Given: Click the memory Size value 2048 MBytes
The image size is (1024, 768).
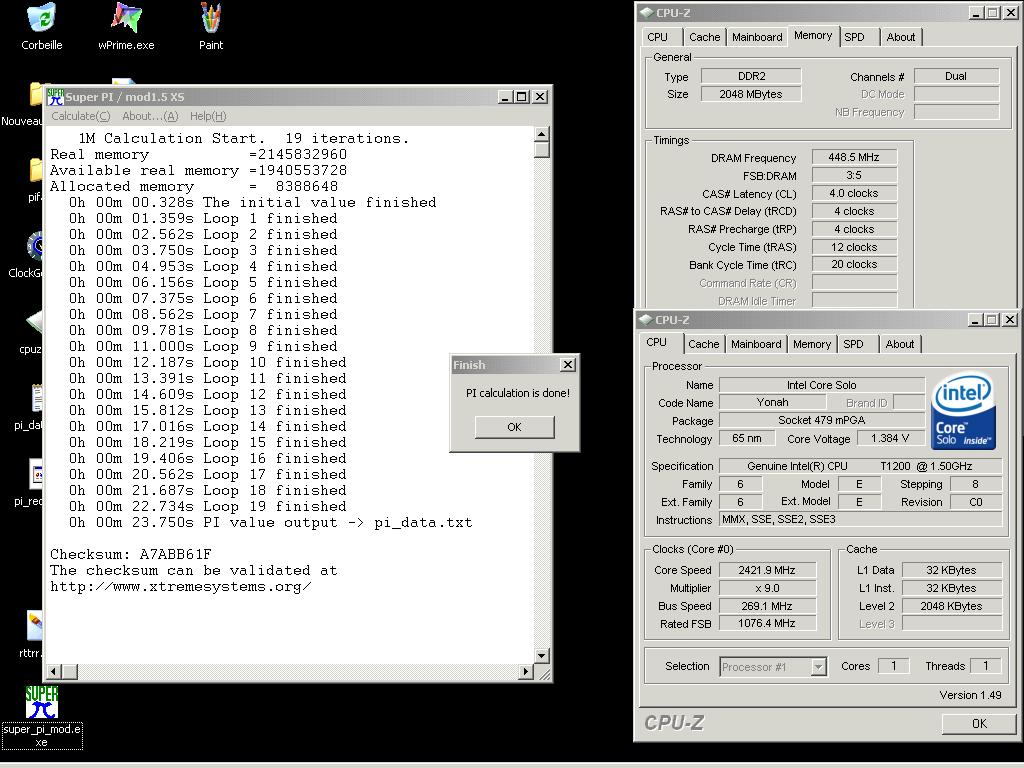Looking at the screenshot, I should (751, 94).
